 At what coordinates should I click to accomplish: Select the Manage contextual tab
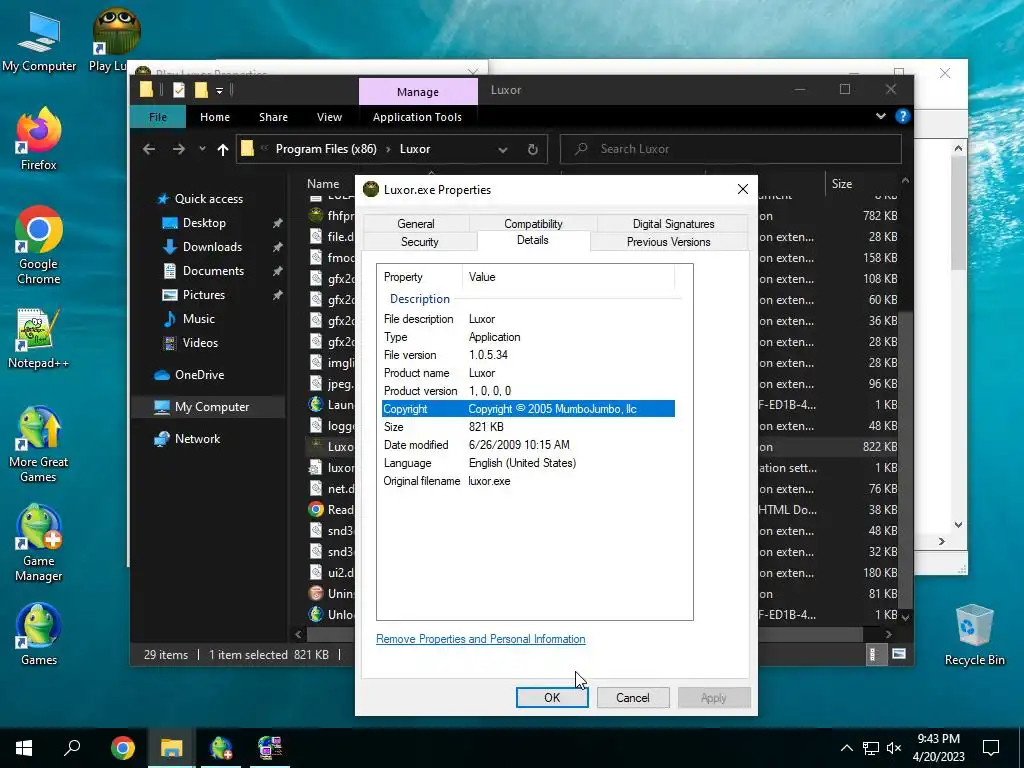tap(418, 92)
